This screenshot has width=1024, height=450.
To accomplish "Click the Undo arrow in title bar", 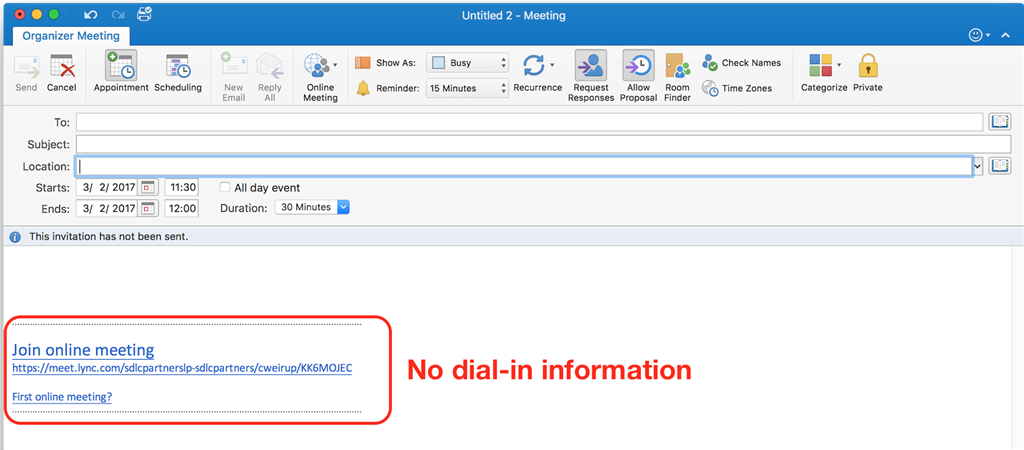I will click(91, 14).
